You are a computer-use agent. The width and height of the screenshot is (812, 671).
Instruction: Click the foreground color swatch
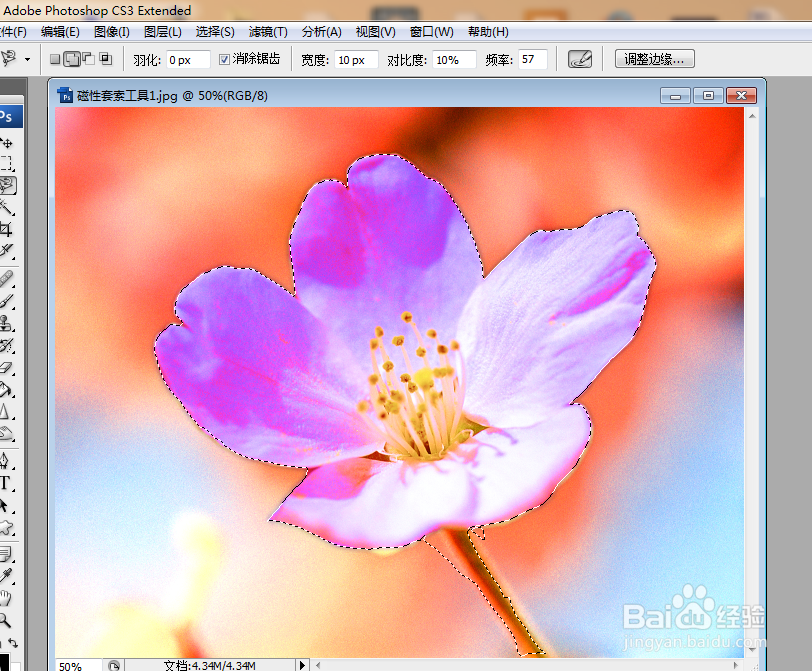4,662
